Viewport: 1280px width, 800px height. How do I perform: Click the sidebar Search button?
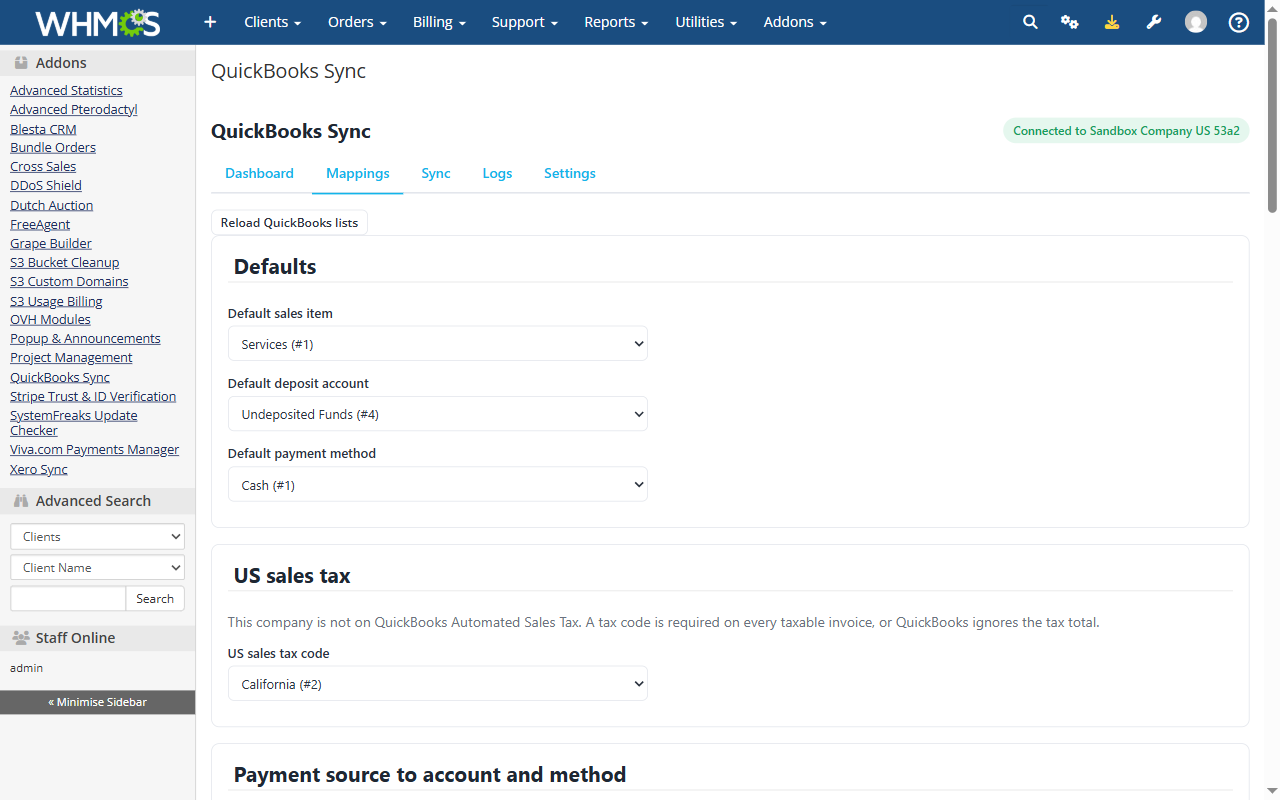pyautogui.click(x=155, y=598)
